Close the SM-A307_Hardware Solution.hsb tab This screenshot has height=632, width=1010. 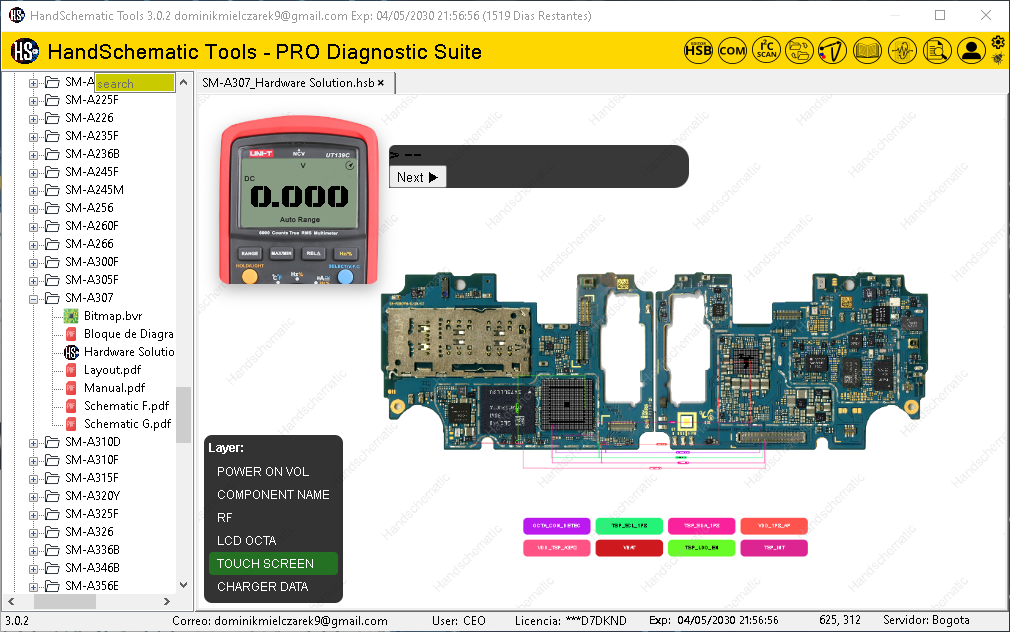pos(381,82)
